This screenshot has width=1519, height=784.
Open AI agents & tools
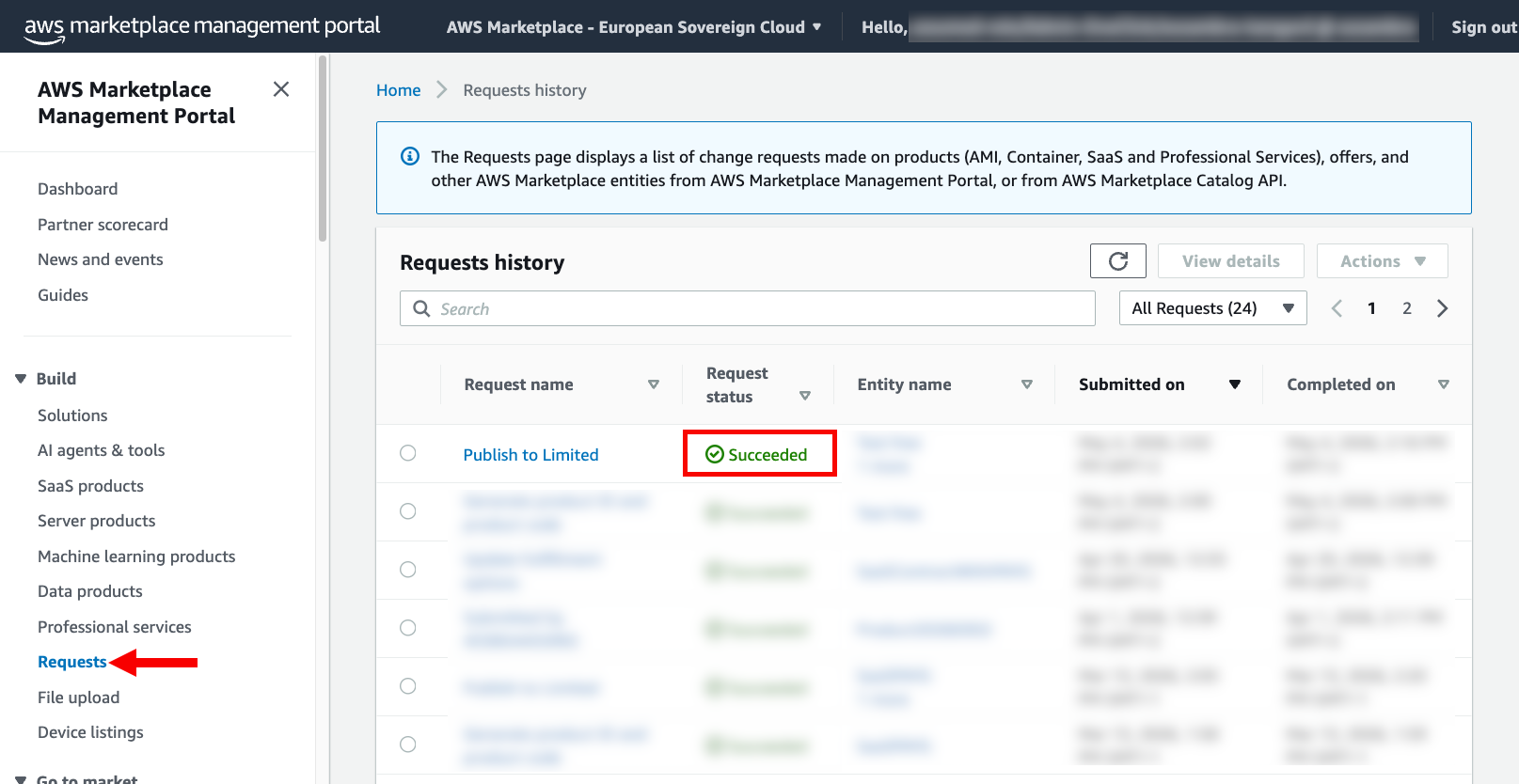tap(102, 450)
